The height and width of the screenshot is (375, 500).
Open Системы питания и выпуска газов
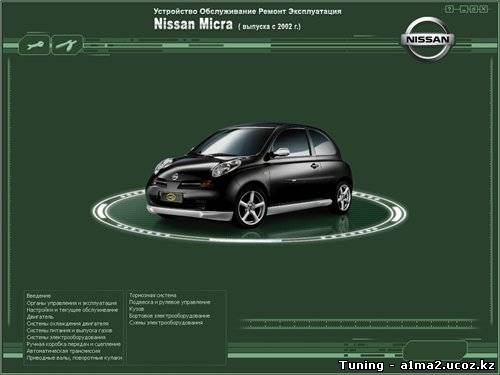pos(69,330)
